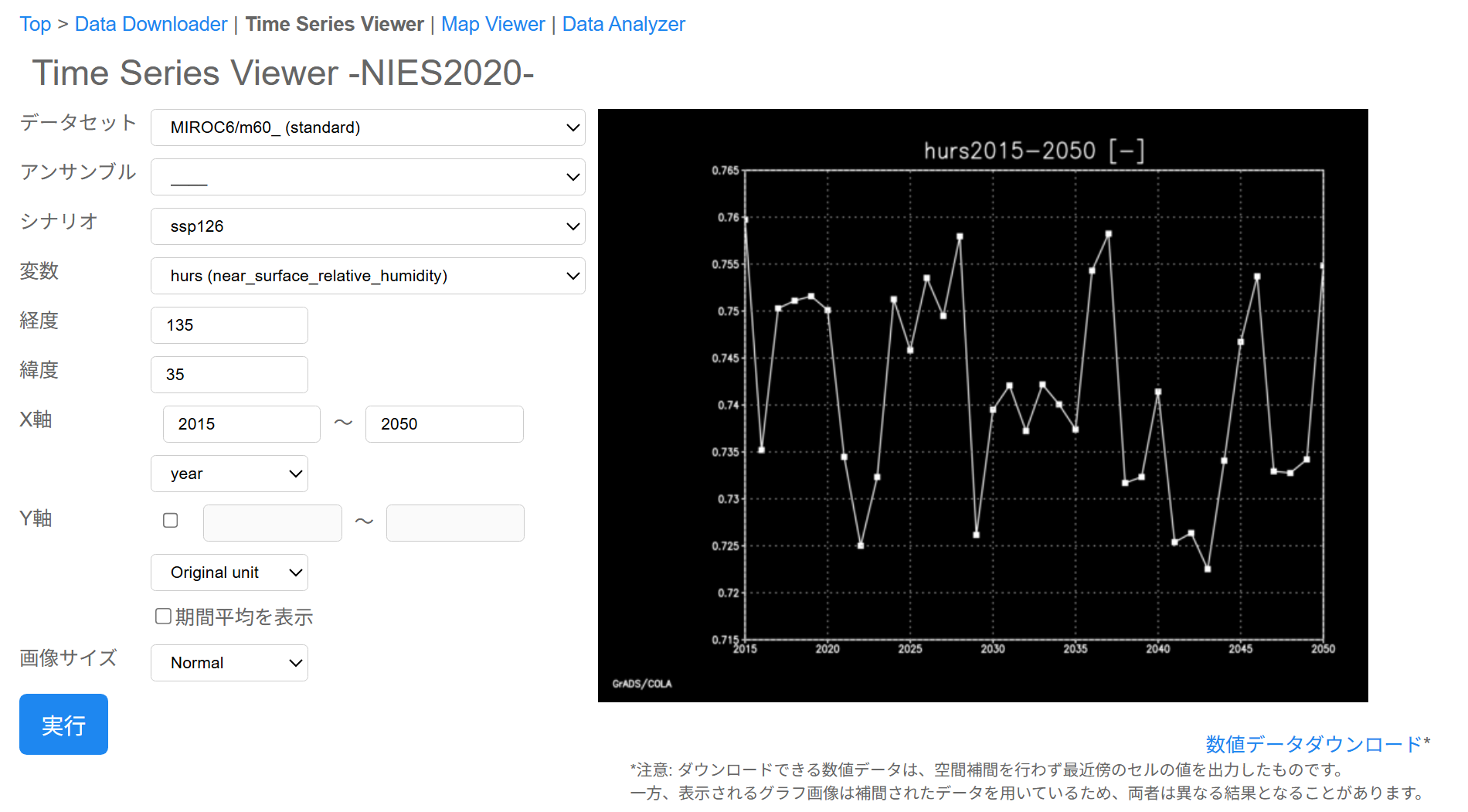Click the Y軸 minimum value field

coord(273,523)
